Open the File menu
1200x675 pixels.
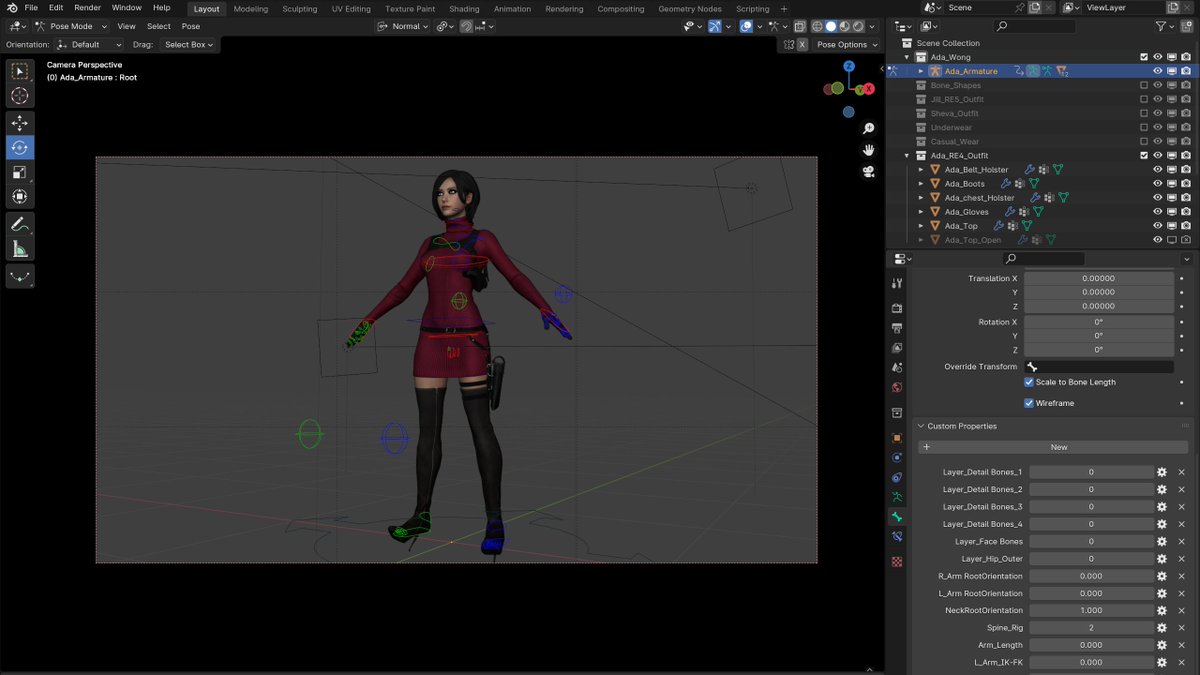tap(31, 8)
